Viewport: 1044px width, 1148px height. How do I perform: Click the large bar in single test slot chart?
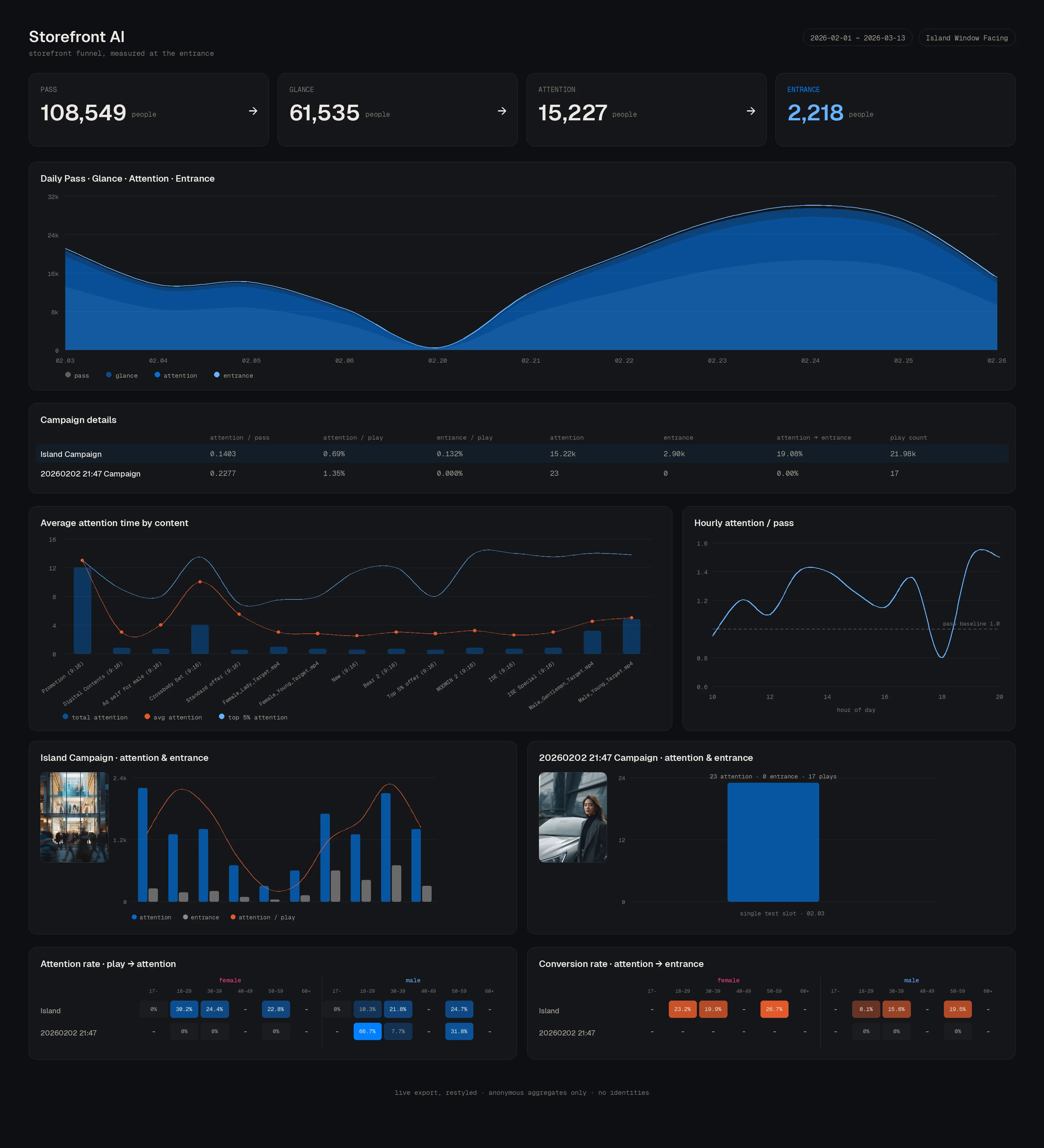[x=773, y=842]
